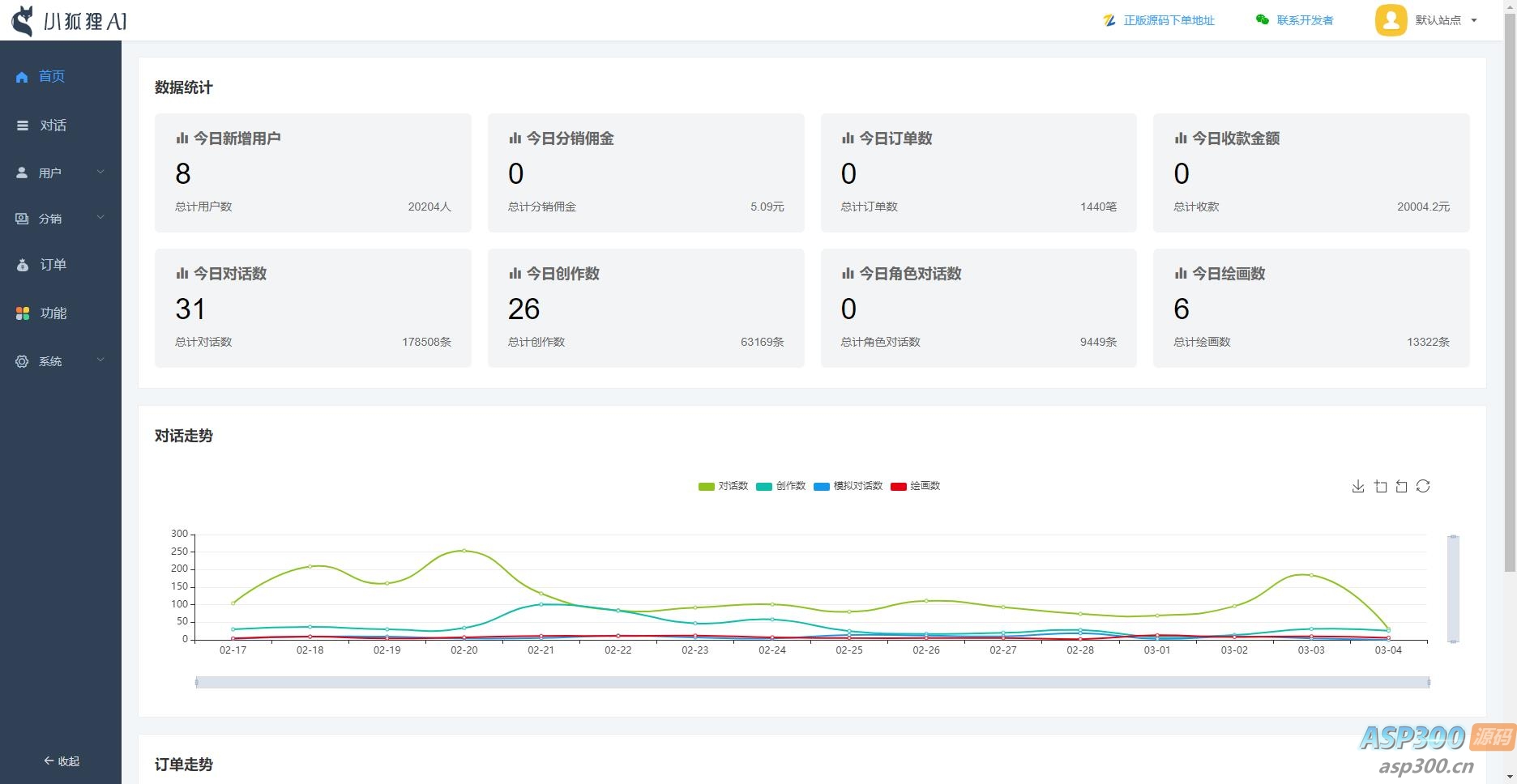Activate the area zoom tool on chart
This screenshot has height=784, width=1517.
[1380, 487]
